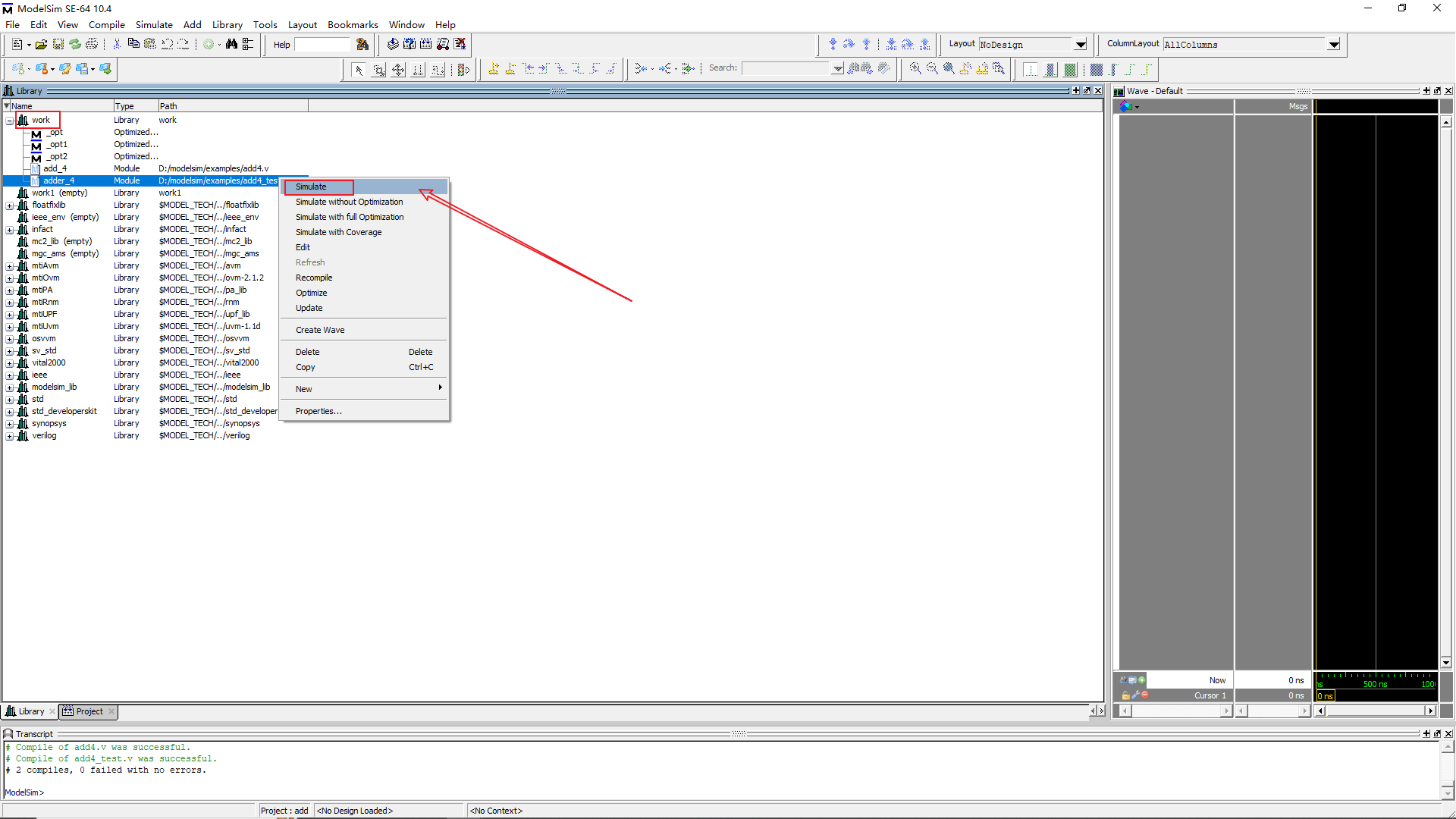Open the New submenu in context menu
This screenshot has width=1456, height=819.
pos(366,389)
